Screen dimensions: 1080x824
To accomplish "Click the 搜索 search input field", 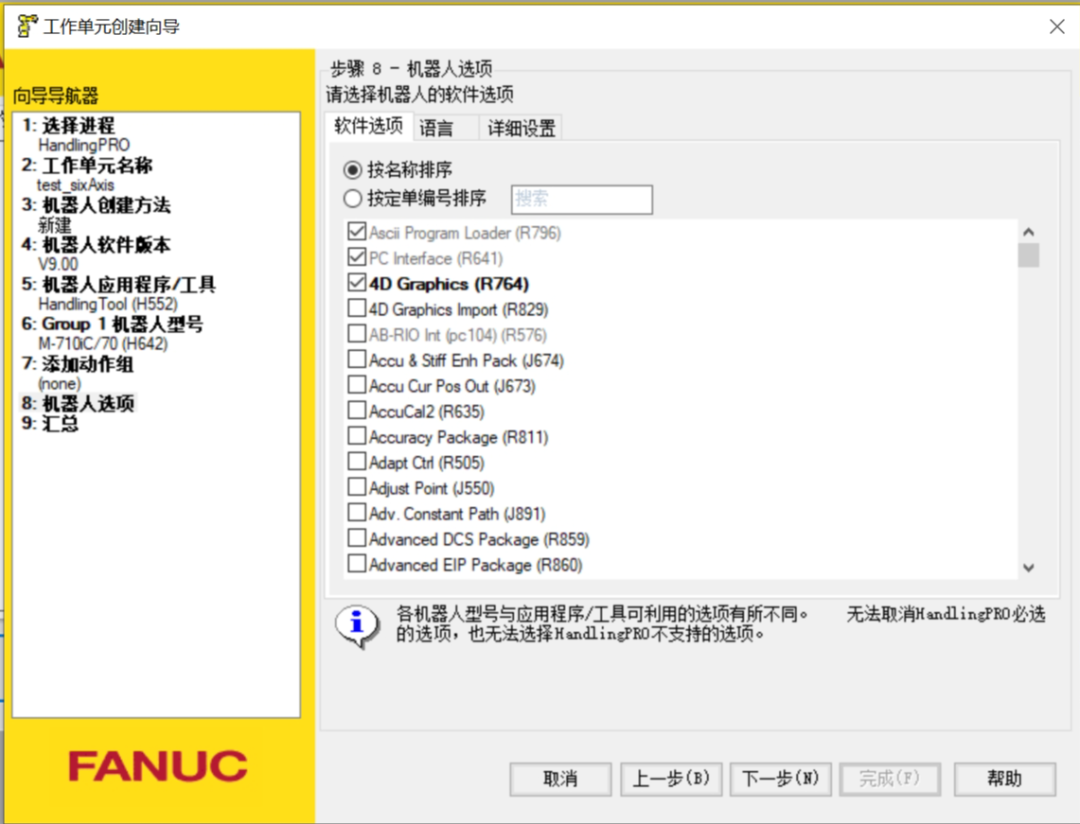I will pyautogui.click(x=581, y=199).
